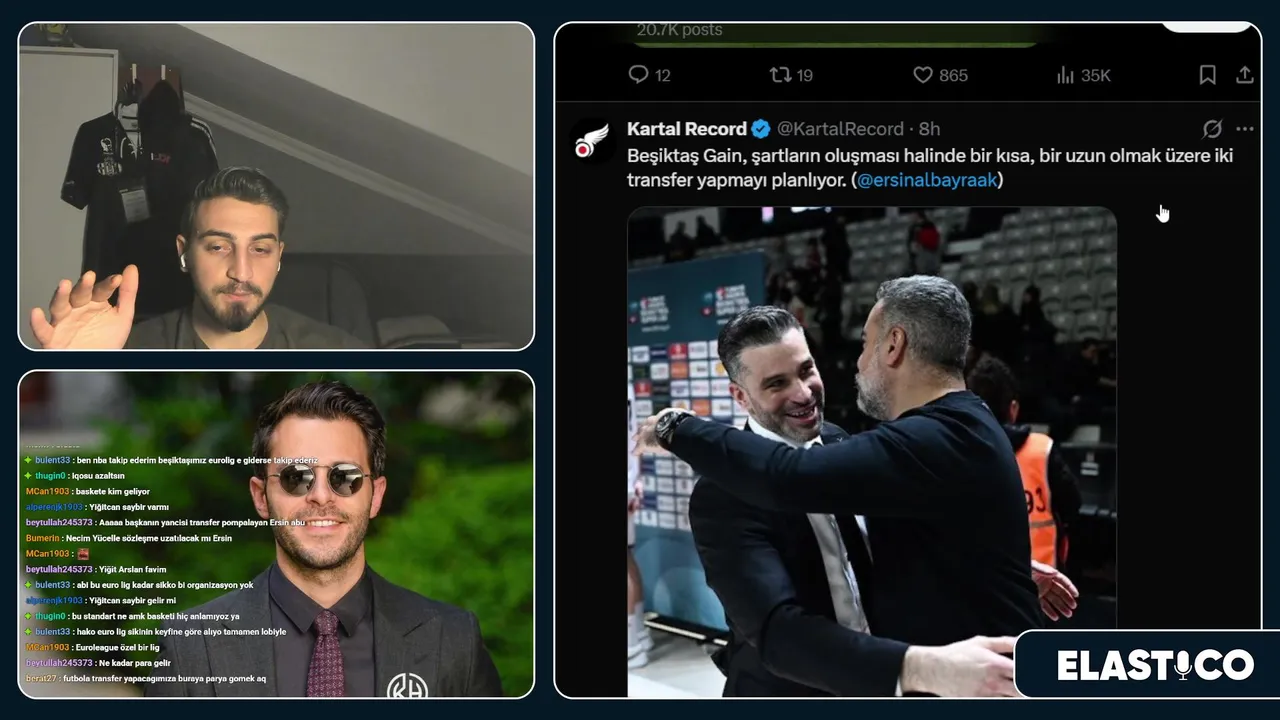
Task: Click the verified badge beside Kartal Record
Action: [x=761, y=129]
